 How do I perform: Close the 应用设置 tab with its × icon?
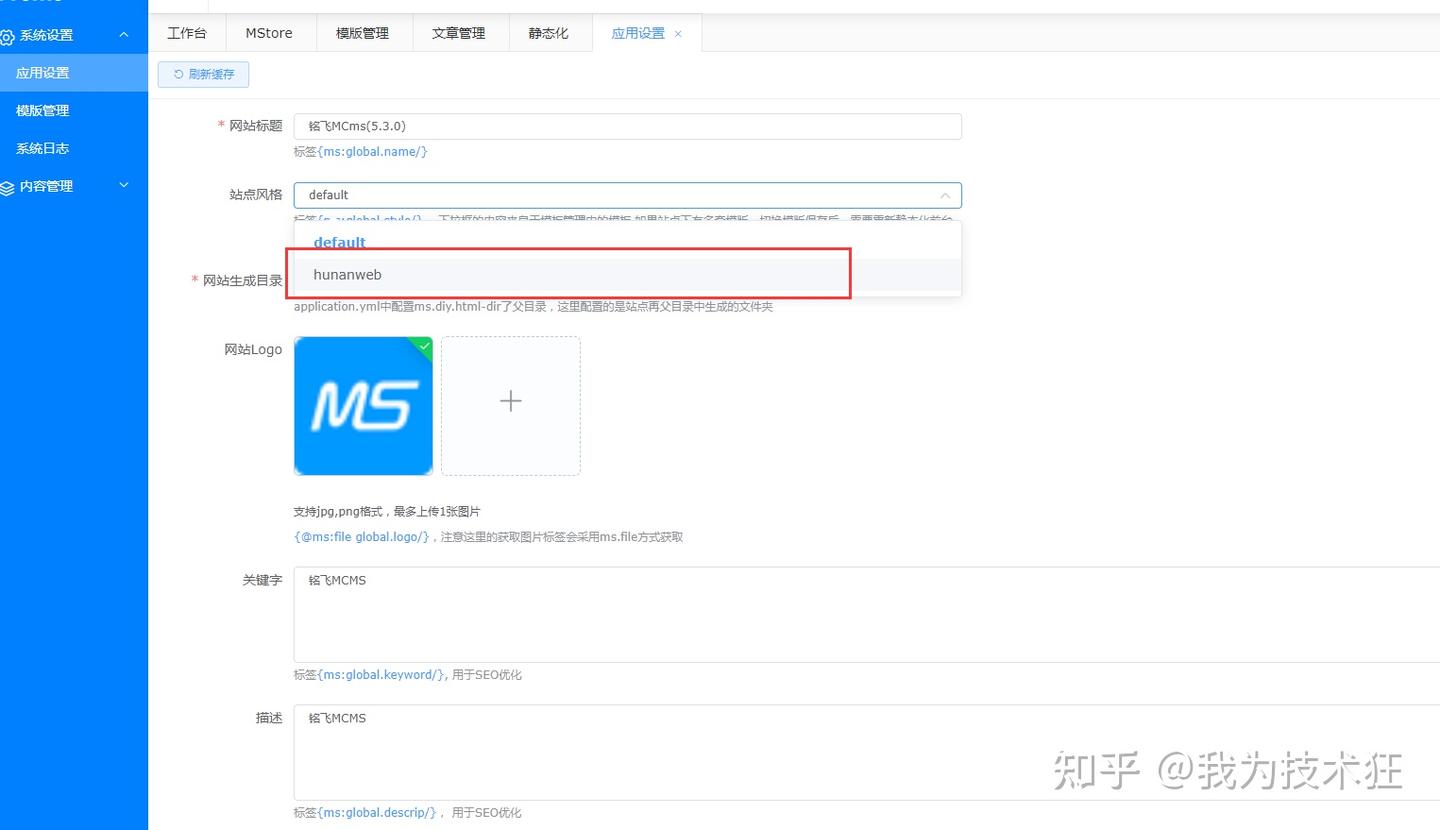(x=678, y=33)
